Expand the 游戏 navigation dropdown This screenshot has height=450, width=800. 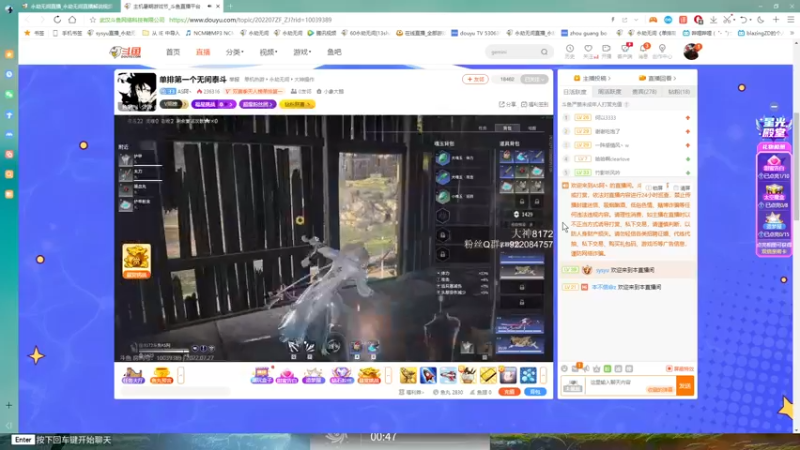point(302,52)
